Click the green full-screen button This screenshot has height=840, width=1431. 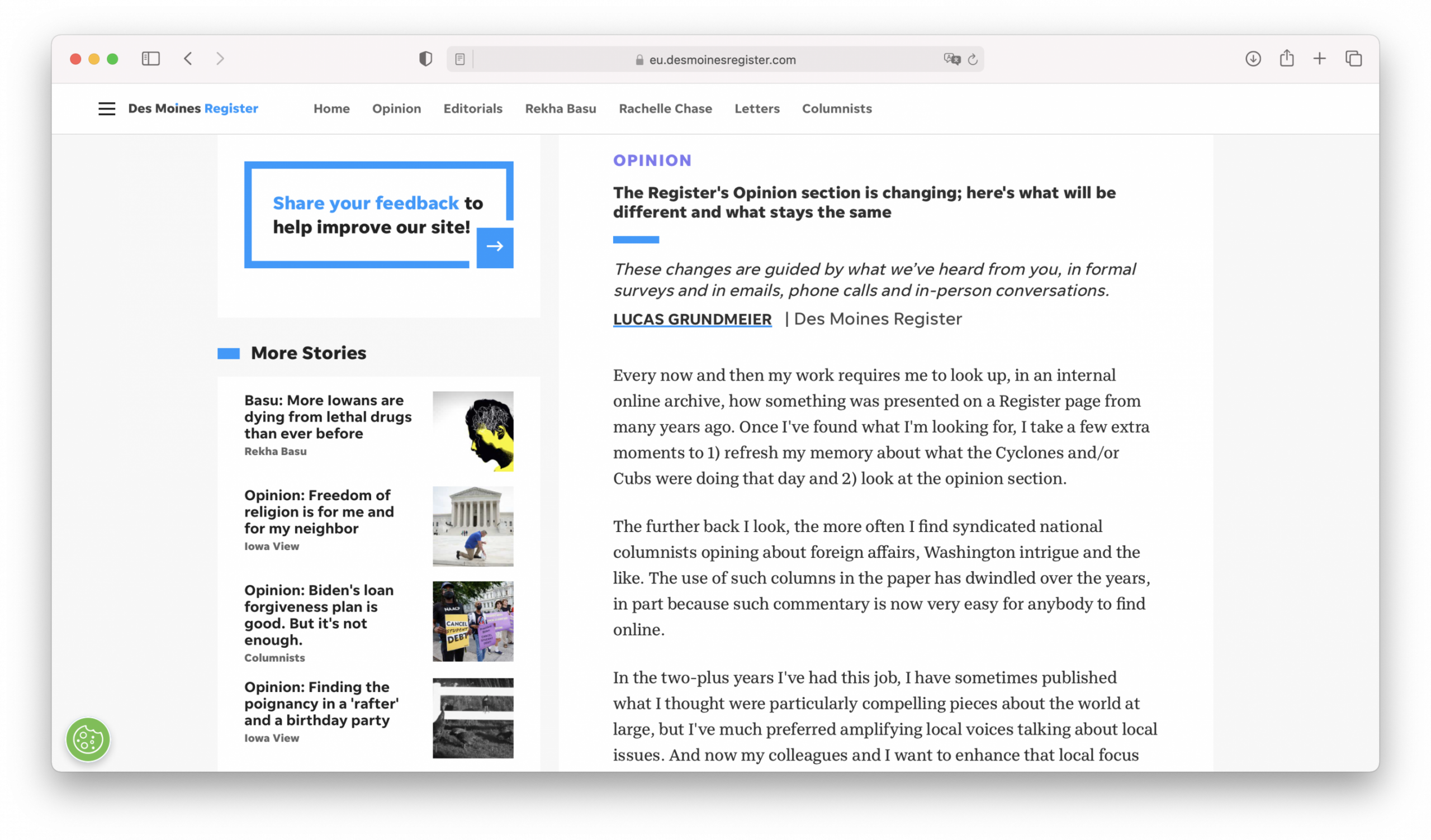click(x=112, y=59)
